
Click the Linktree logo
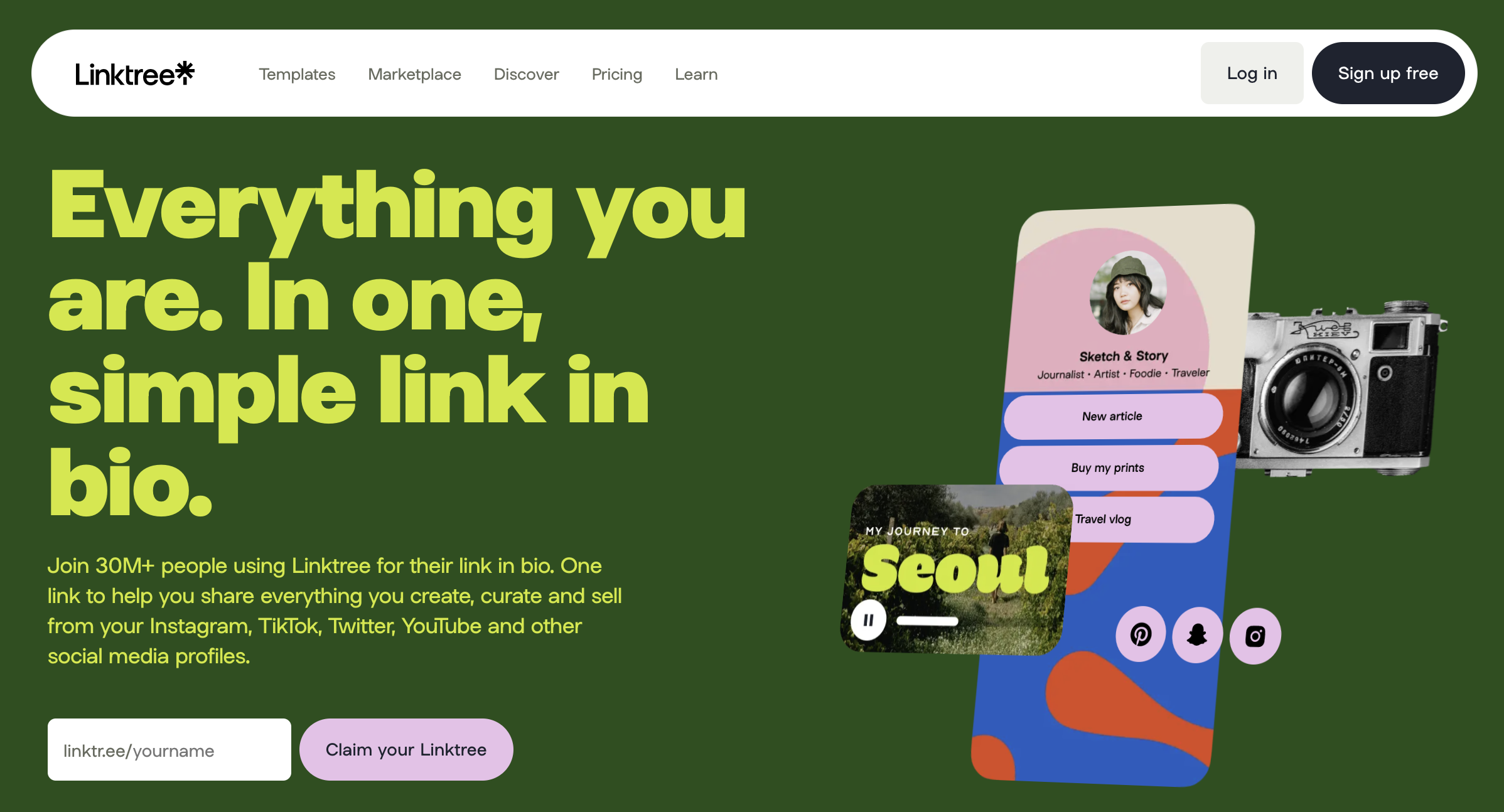135,74
